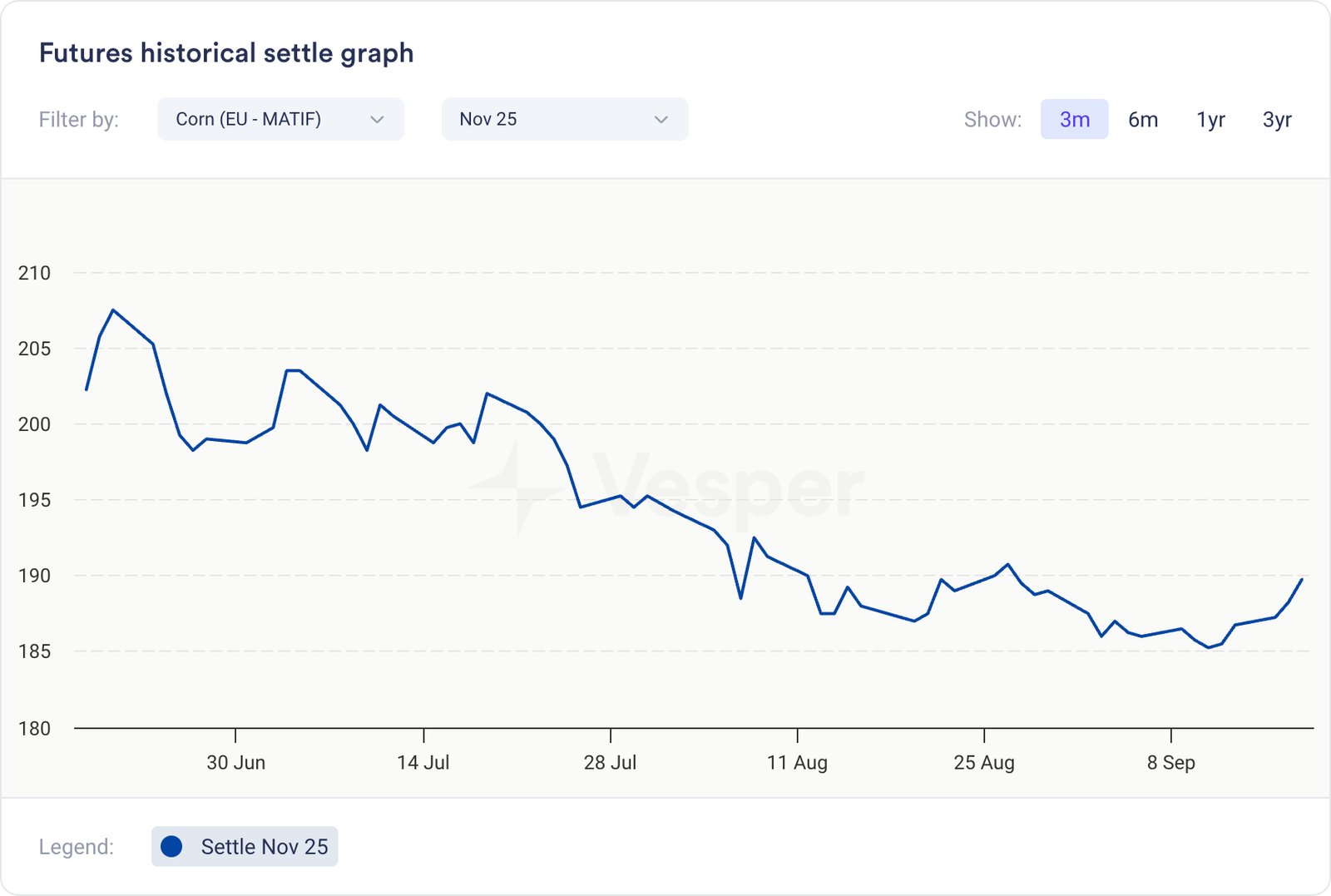Viewport: 1331px width, 896px height.
Task: Click the final rightmost point of the line
Action: click(1301, 580)
